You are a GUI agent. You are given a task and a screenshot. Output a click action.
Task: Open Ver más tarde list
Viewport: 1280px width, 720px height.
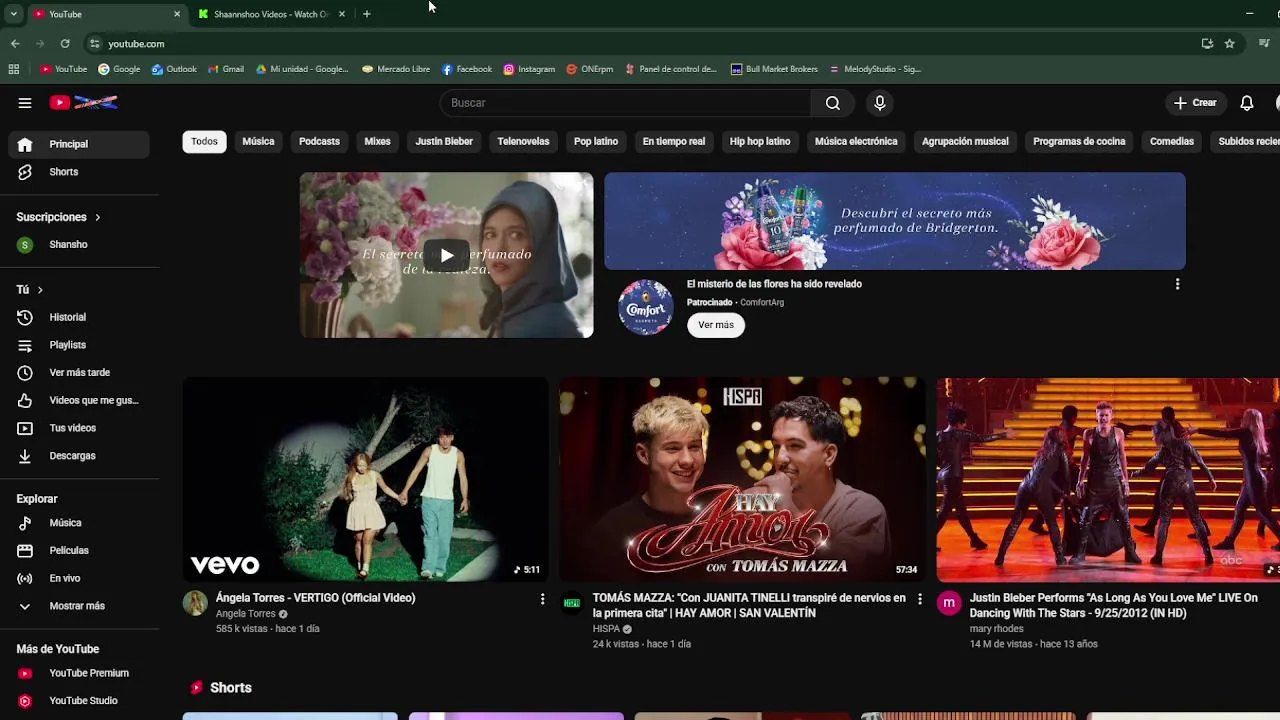coord(78,372)
